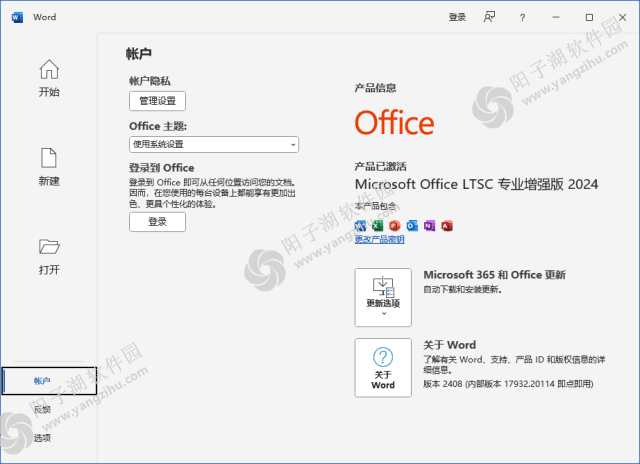This screenshot has width=640, height=464.
Task: Click the OneNote product icon
Action: click(429, 226)
